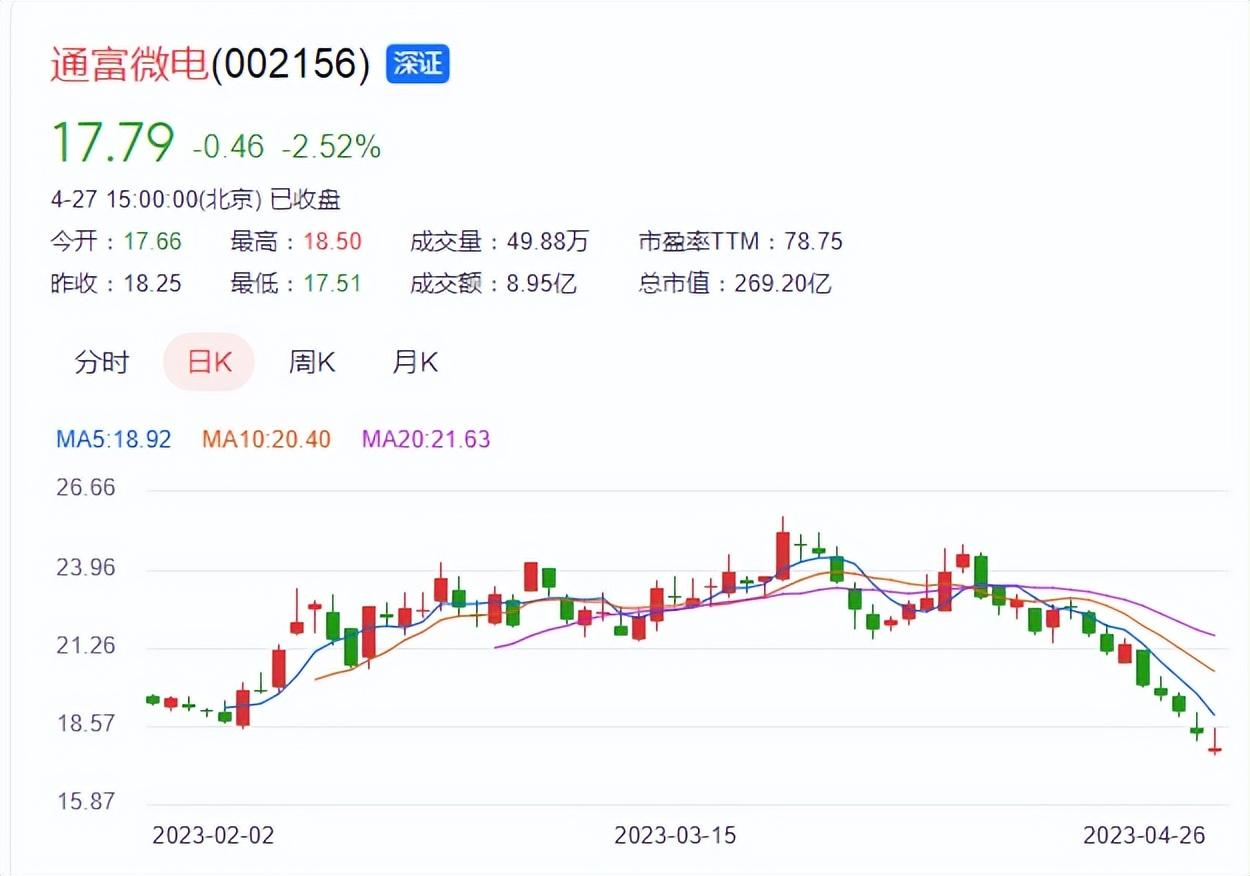Click the stock name 通富微电
Viewport: 1250px width, 876px height.
click(x=129, y=64)
